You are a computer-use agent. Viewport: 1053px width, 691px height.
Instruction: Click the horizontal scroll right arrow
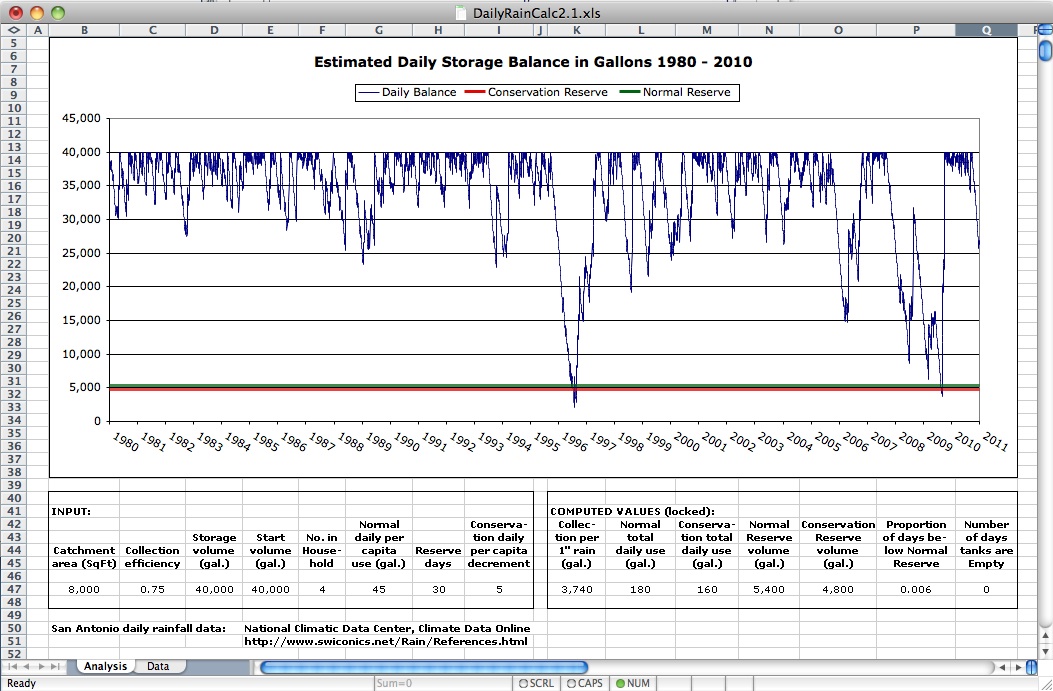coord(1017,667)
